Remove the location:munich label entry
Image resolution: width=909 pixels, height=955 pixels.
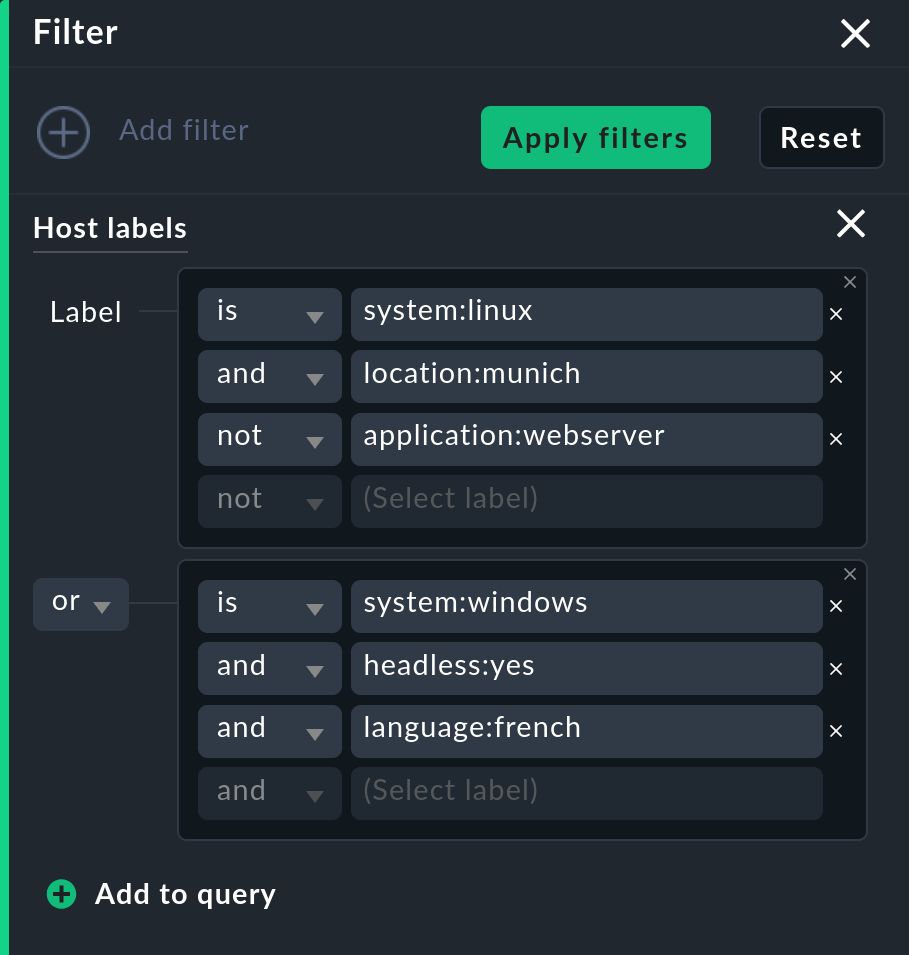[836, 377]
